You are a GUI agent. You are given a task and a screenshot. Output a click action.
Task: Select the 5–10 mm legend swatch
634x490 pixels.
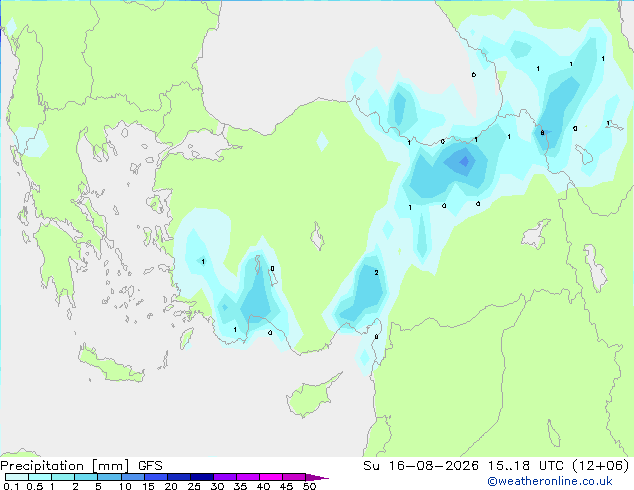click(x=109, y=477)
